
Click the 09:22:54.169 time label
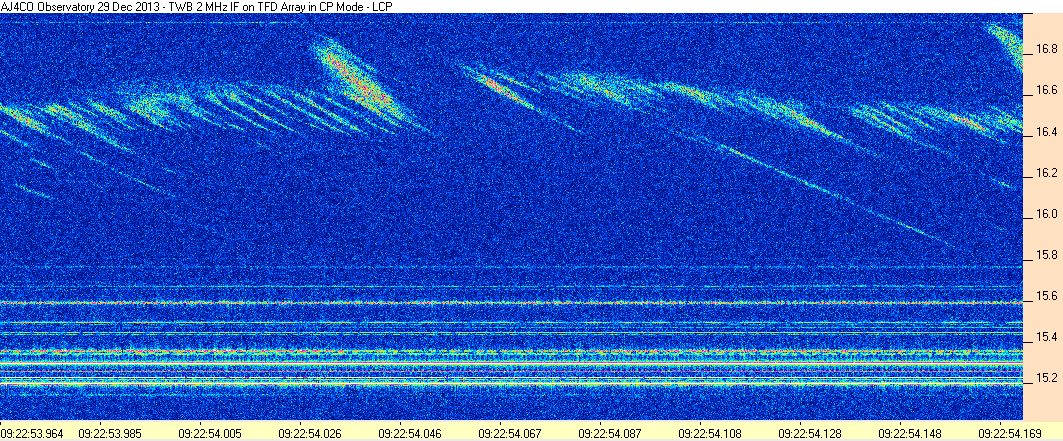point(1009,431)
